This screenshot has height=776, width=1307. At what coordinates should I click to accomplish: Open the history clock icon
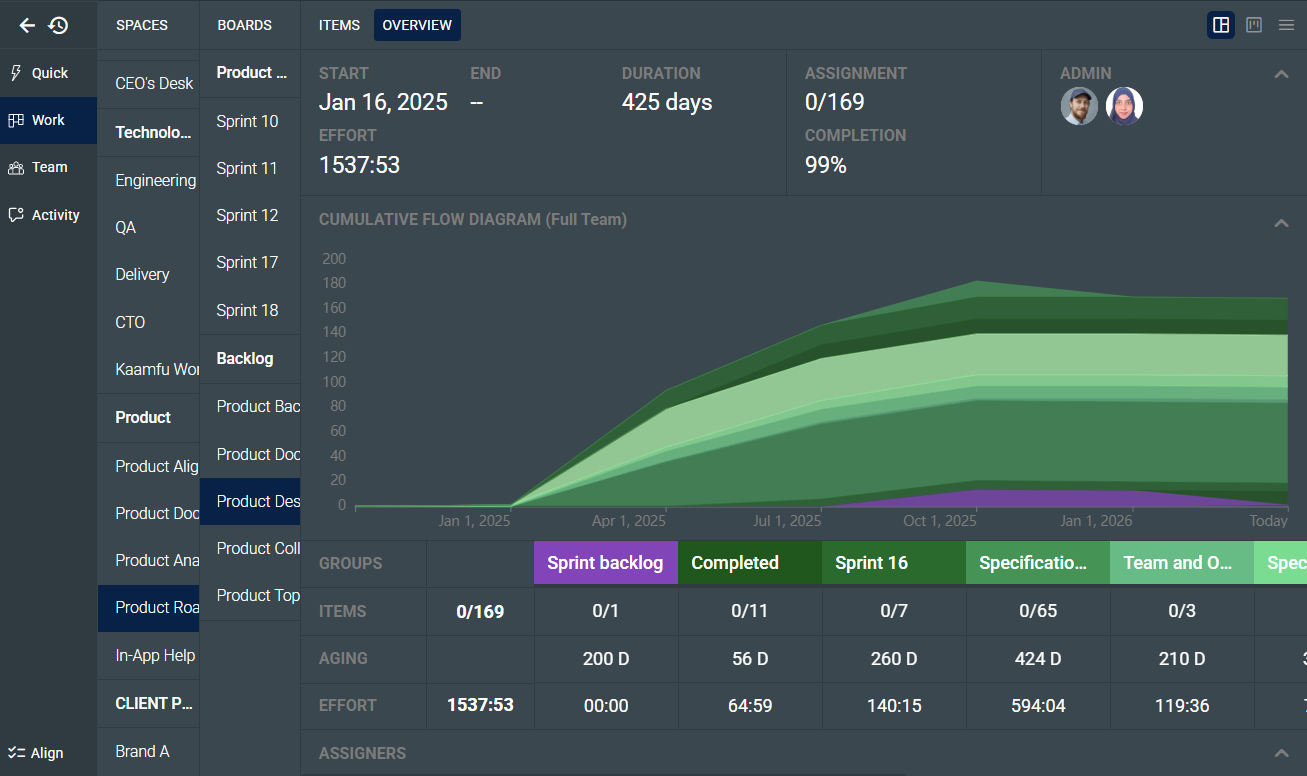(59, 25)
